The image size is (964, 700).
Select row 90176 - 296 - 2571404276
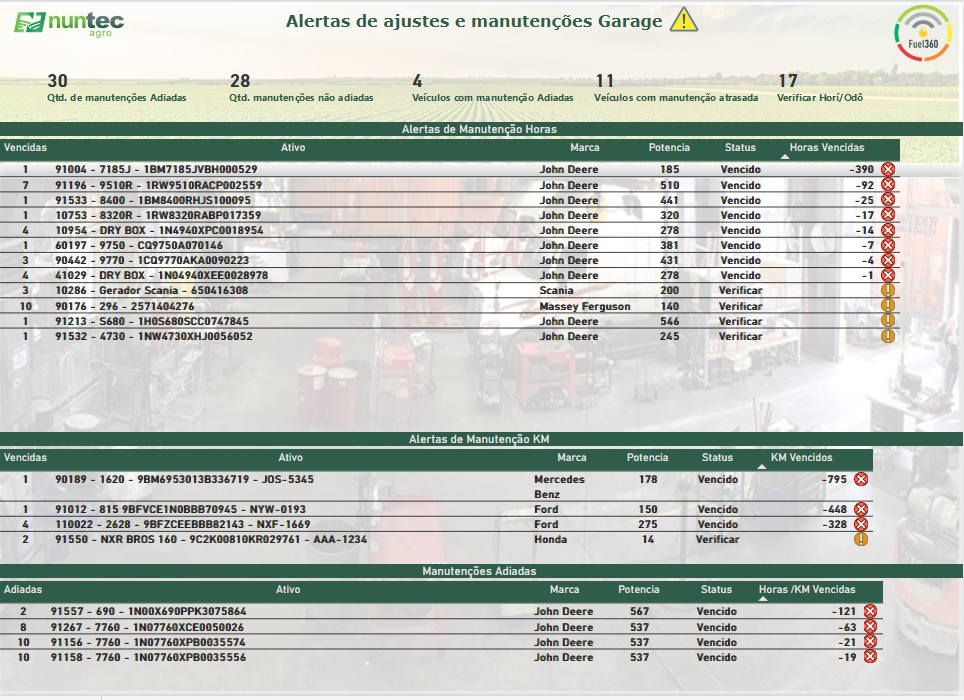tap(450, 305)
